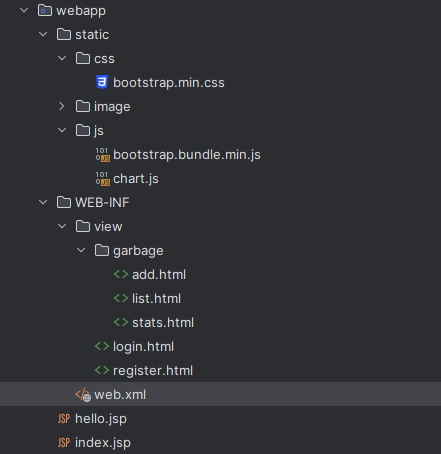Viewport: 441px width, 454px height.
Task: Open bootstrap.min.css file
Action: tap(169, 83)
